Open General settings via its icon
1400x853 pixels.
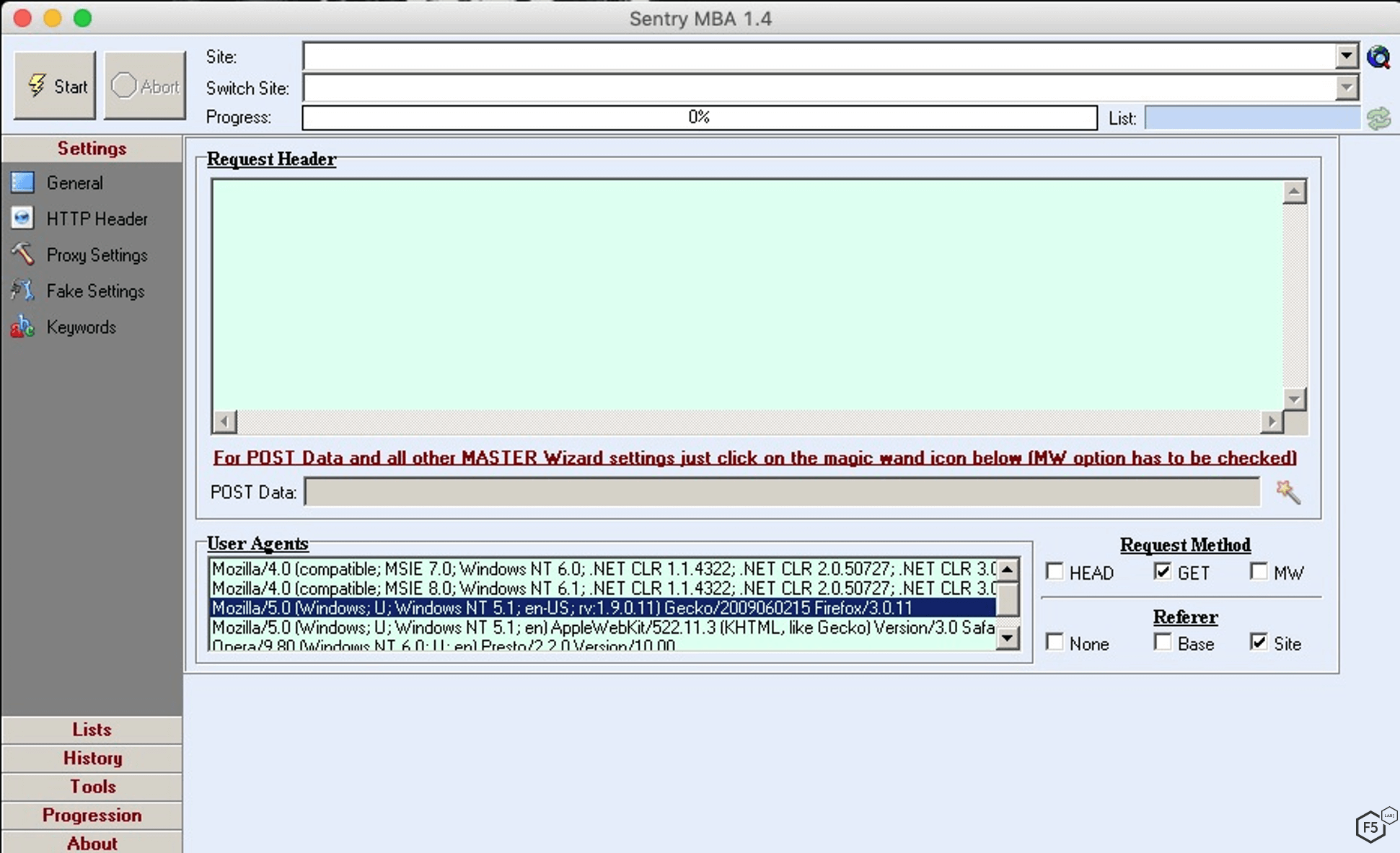tap(22, 182)
